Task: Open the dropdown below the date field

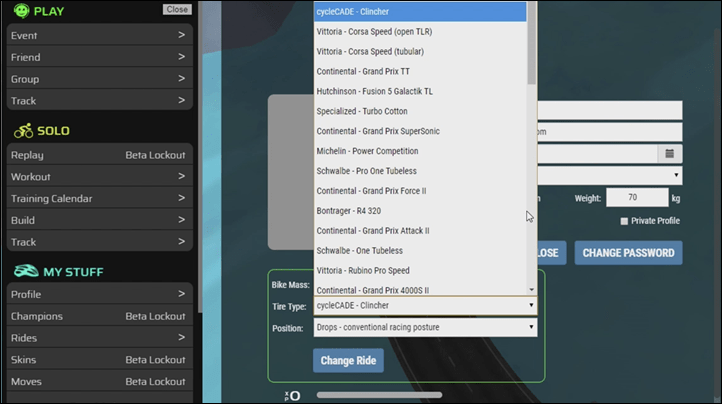Action: (x=610, y=175)
